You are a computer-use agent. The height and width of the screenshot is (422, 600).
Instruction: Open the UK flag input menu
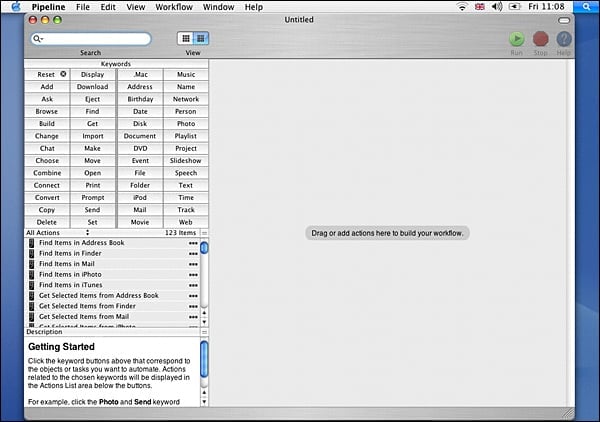(479, 7)
